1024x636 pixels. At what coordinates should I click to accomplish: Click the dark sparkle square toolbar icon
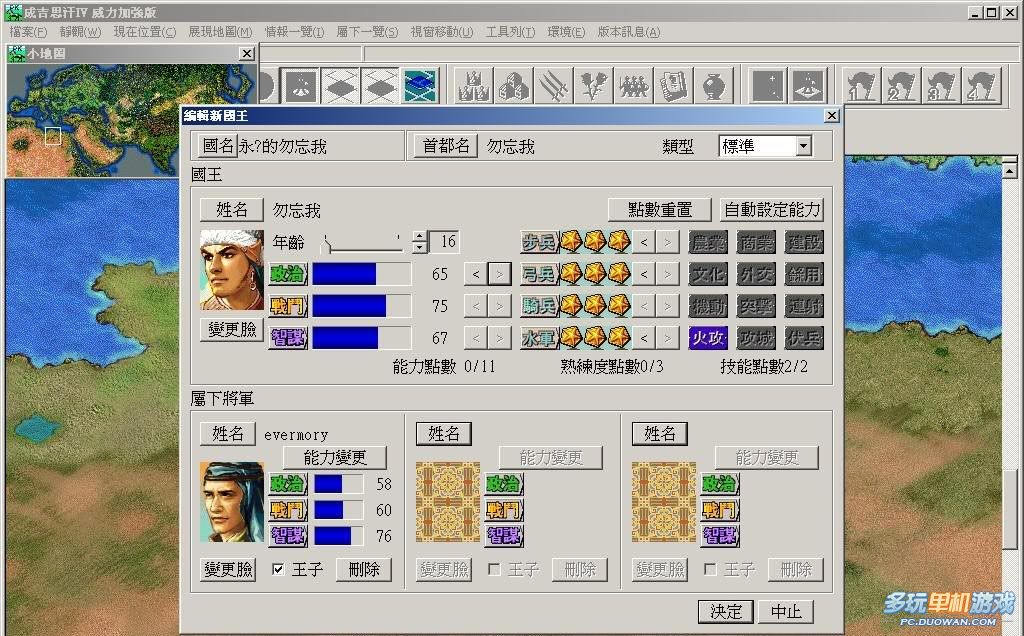[768, 86]
